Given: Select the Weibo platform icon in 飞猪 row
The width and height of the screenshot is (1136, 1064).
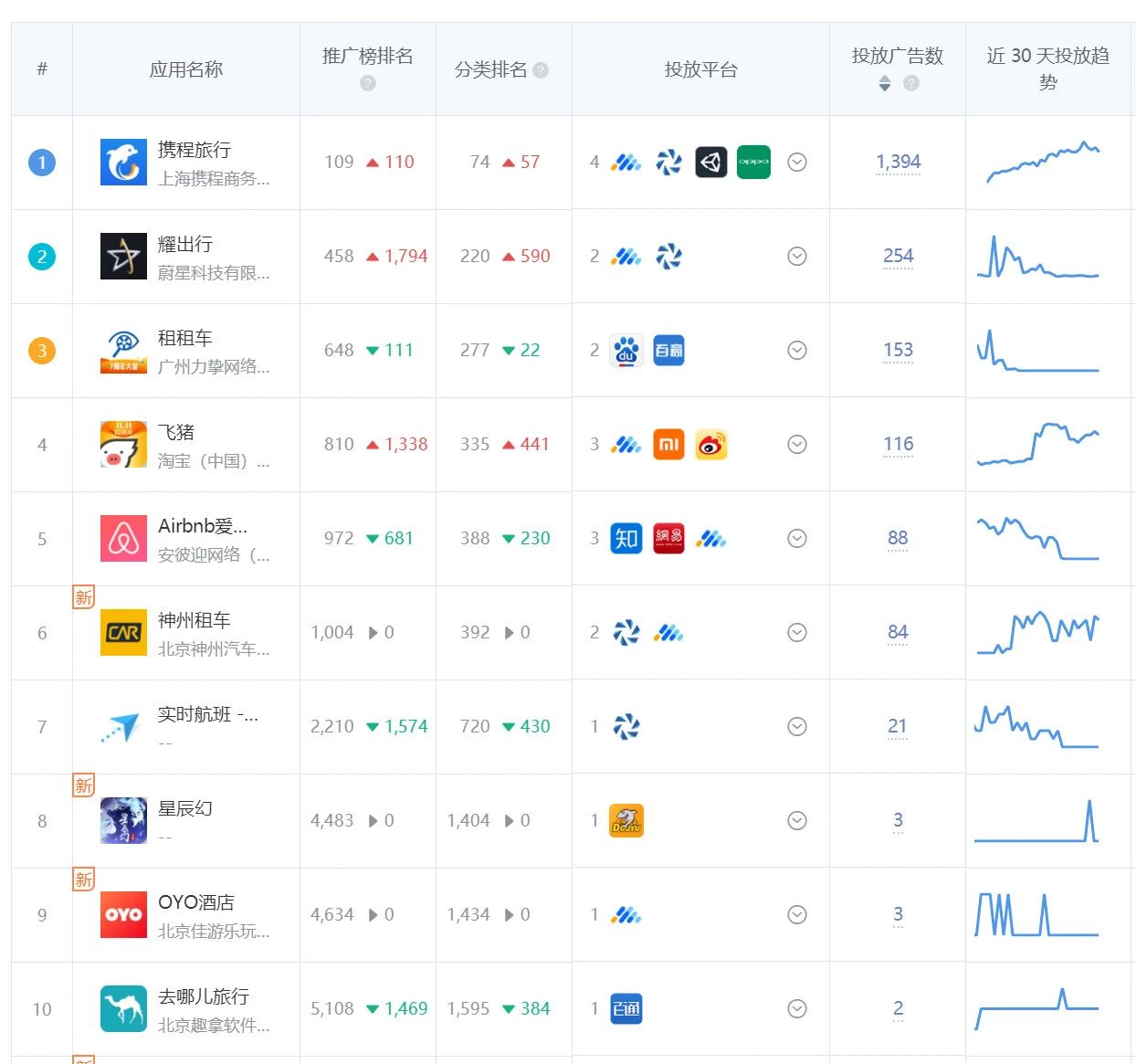Looking at the screenshot, I should point(710,444).
